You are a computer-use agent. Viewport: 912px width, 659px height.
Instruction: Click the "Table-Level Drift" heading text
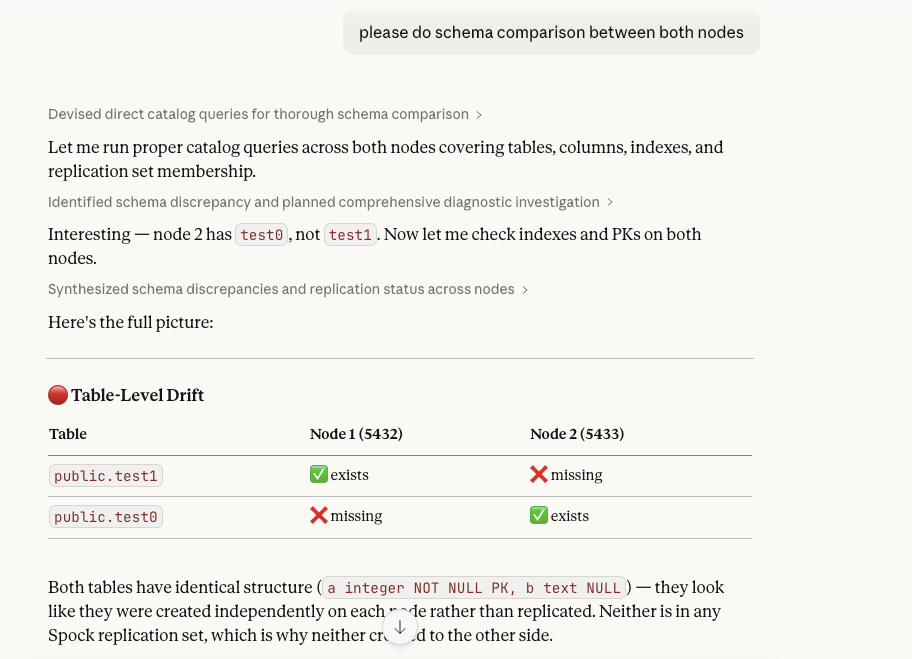pos(137,395)
